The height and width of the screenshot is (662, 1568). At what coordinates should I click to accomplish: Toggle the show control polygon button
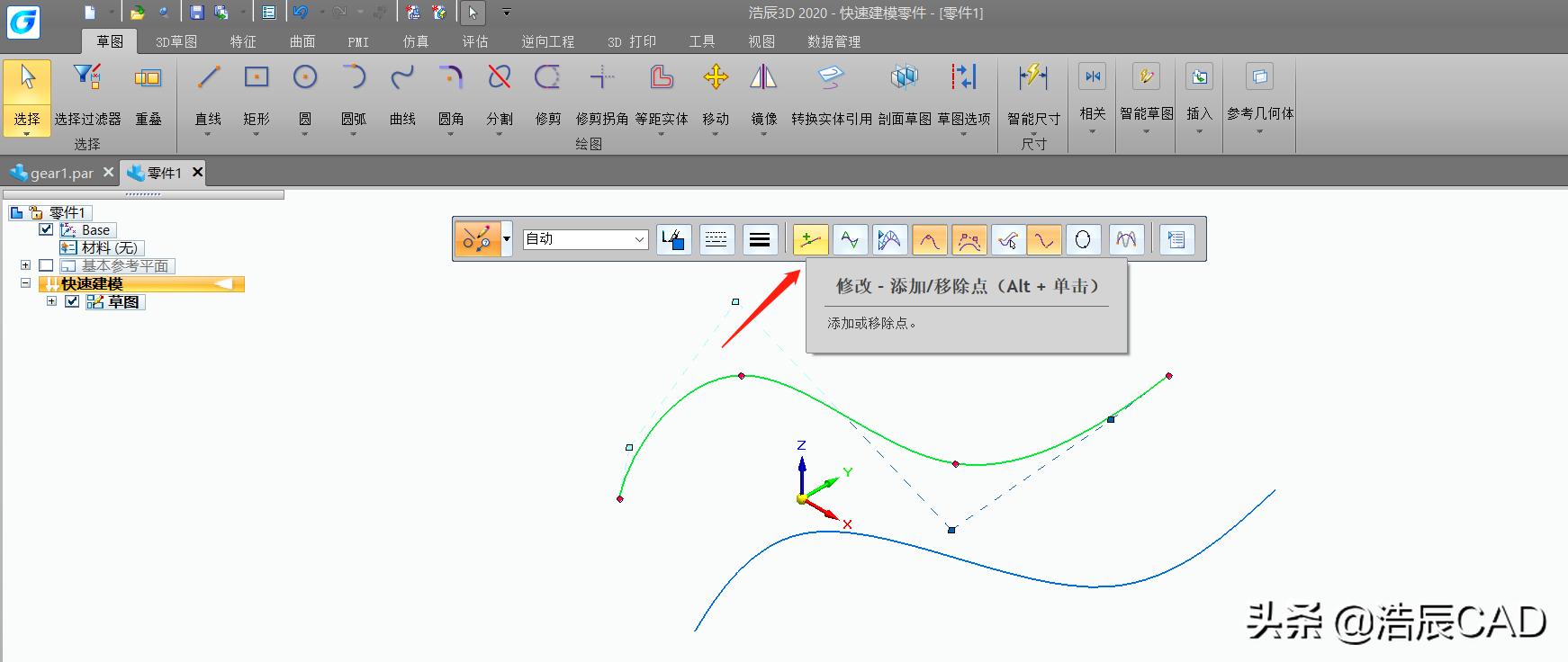[969, 239]
